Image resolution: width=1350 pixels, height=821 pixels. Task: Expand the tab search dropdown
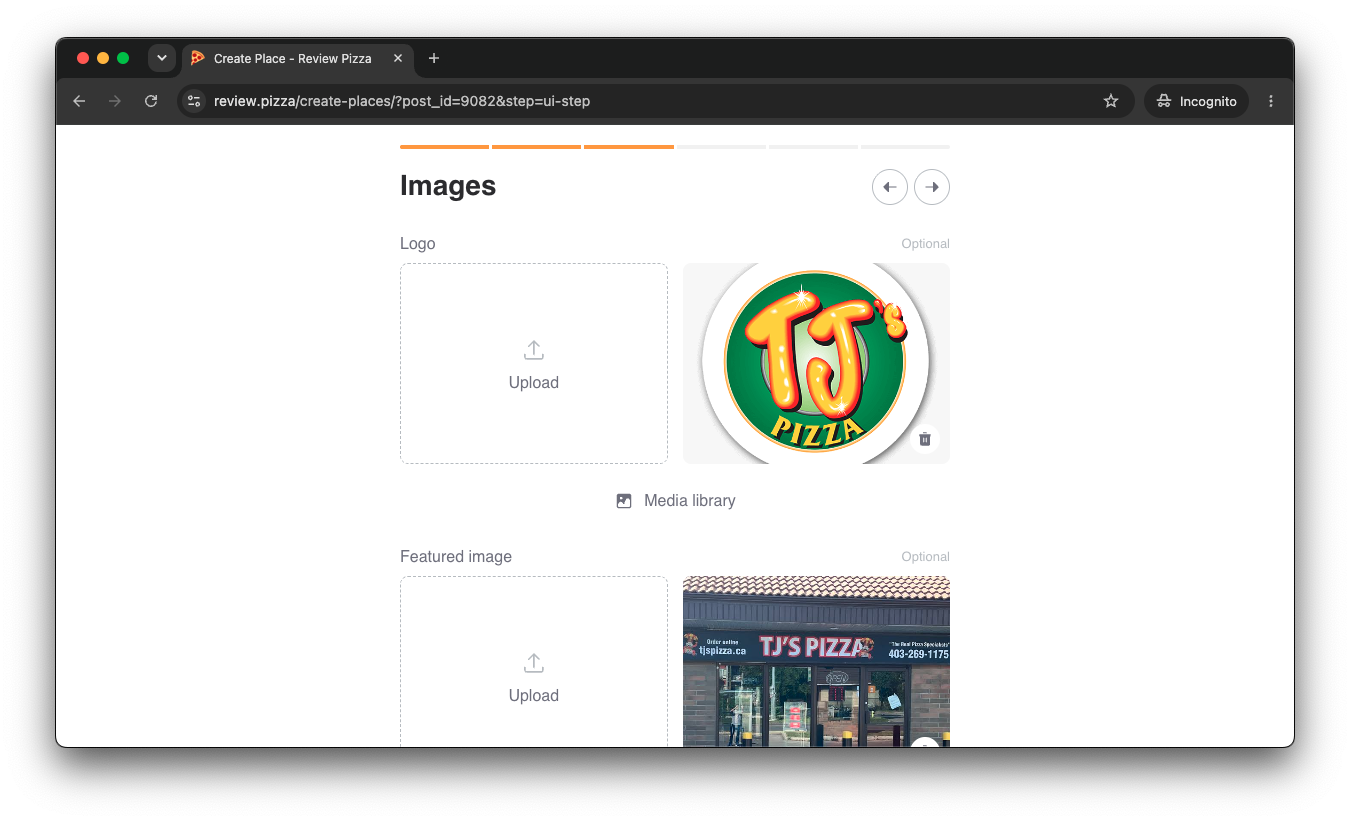pyautogui.click(x=162, y=58)
